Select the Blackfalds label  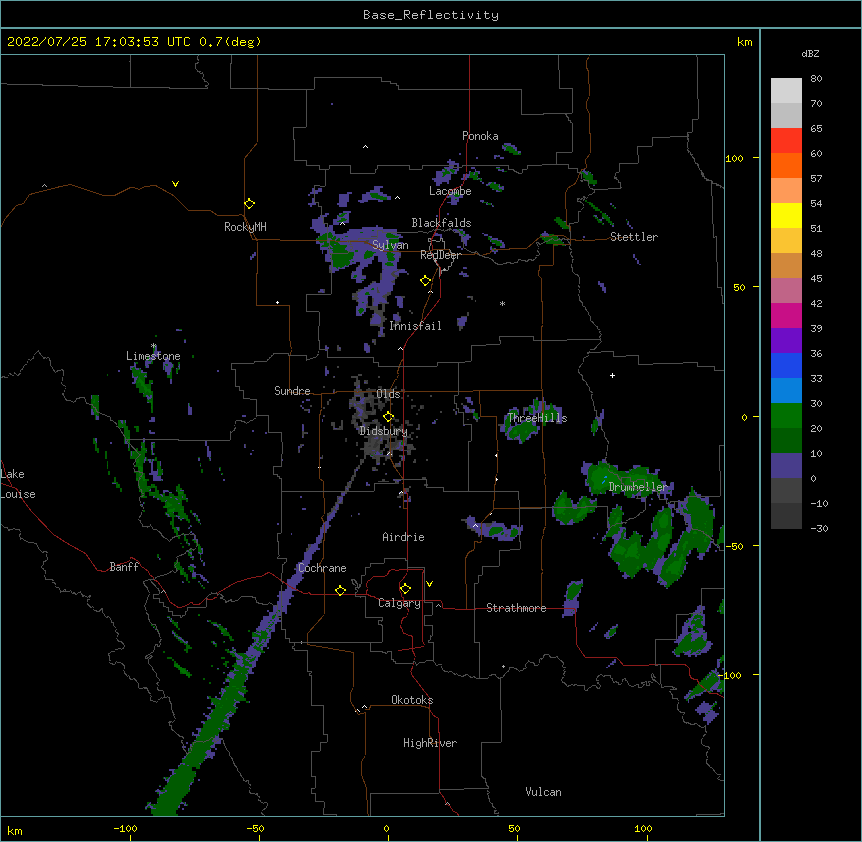click(441, 223)
